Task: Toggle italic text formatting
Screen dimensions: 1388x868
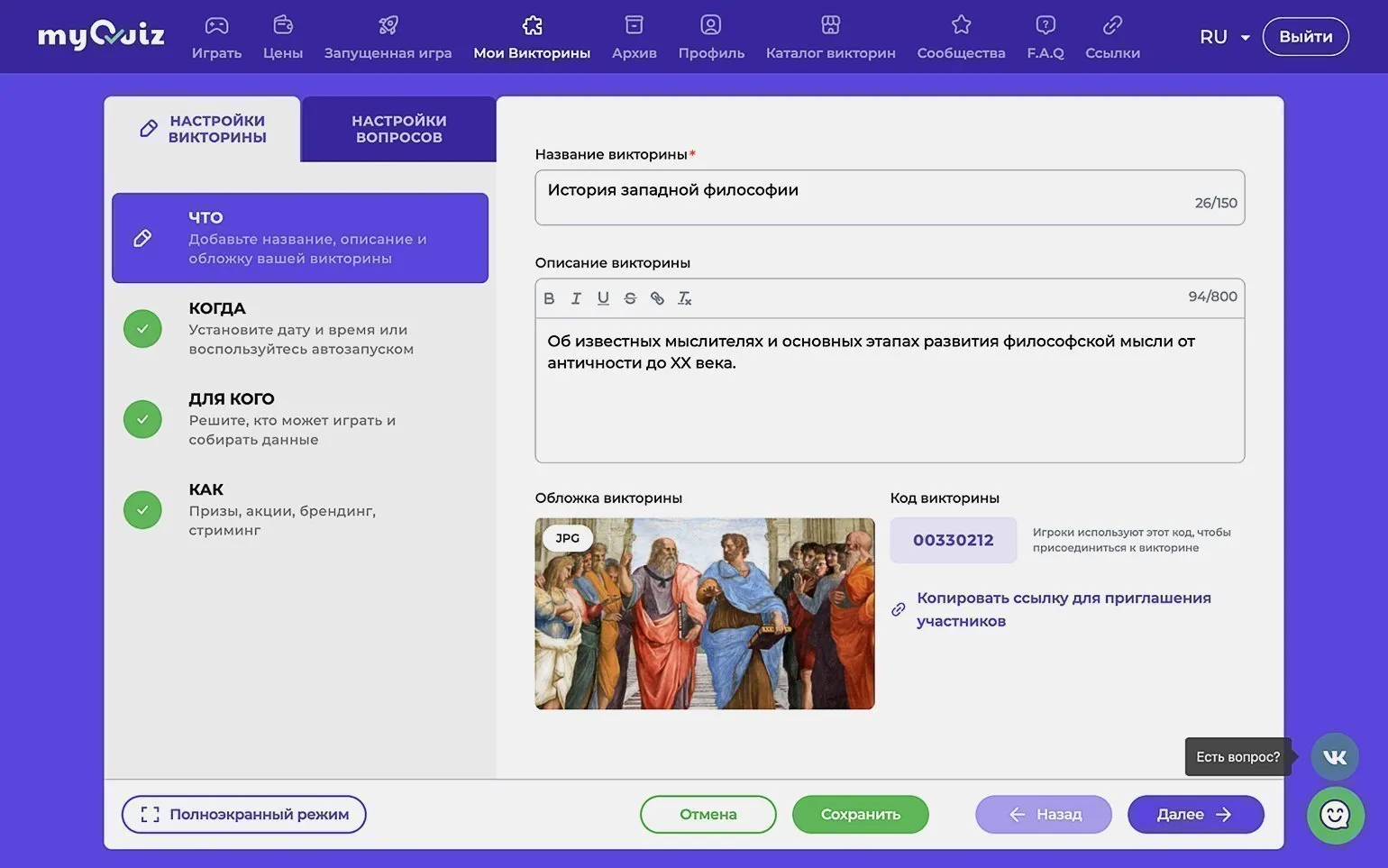Action: click(576, 298)
